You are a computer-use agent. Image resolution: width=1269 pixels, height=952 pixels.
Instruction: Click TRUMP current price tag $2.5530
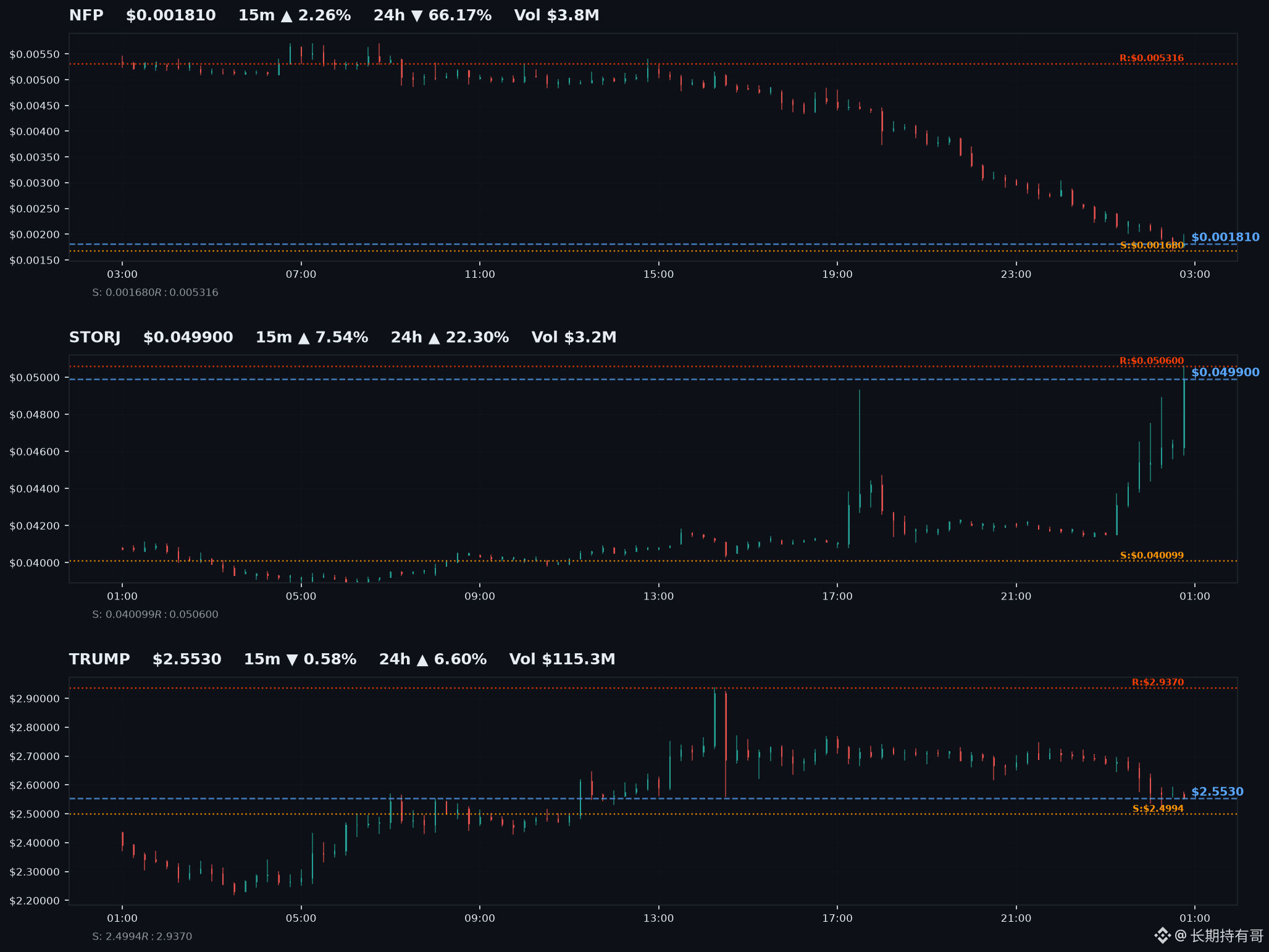pyautogui.click(x=1217, y=791)
